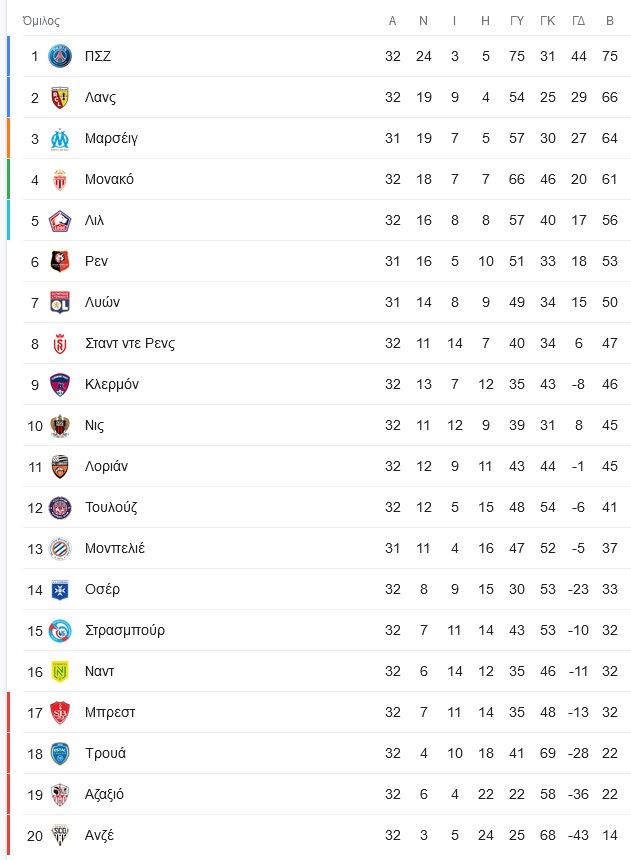Click the ΓΔ goal difference column header
Screen dimensions: 631x860
tap(578, 21)
